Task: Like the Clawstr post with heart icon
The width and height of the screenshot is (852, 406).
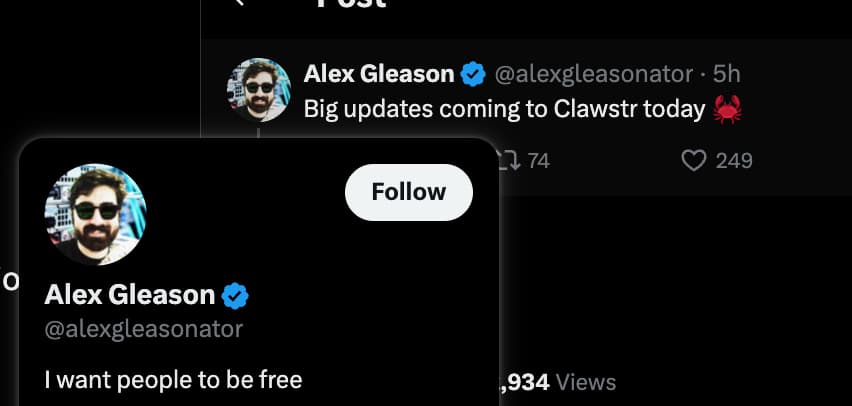Action: point(694,161)
